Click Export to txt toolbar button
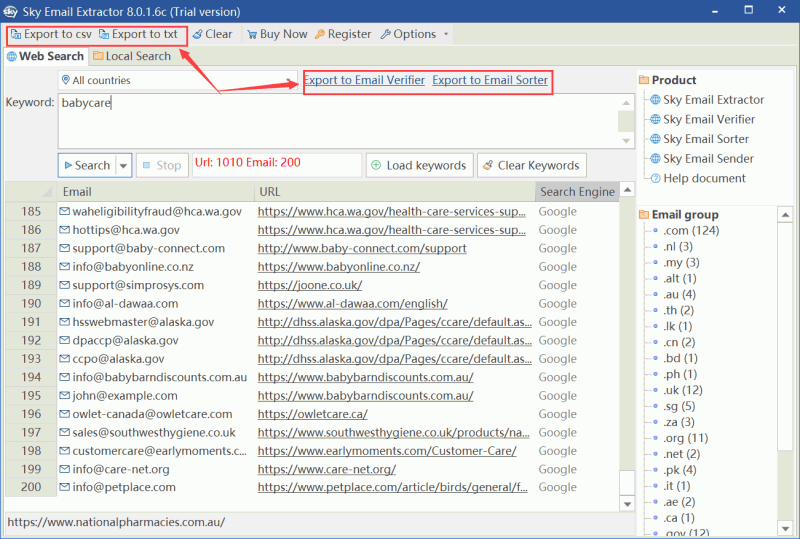800x539 pixels. point(138,34)
